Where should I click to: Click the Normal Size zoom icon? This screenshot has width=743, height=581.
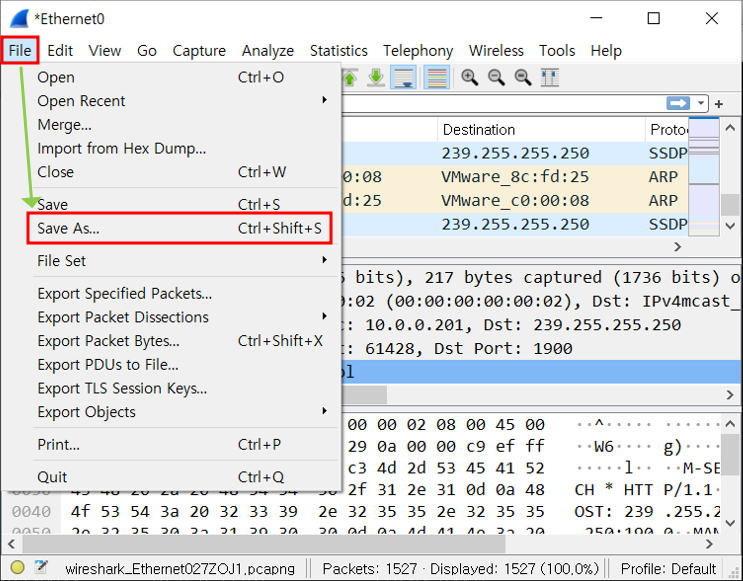[x=523, y=77]
